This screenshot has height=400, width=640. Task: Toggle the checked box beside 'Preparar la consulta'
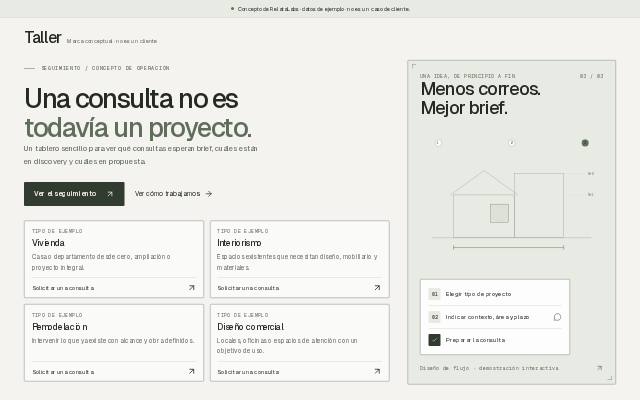434,340
